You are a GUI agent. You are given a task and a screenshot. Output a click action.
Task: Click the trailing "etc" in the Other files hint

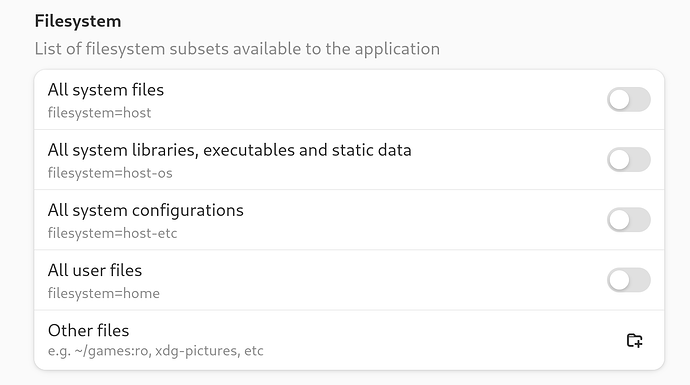coord(253,351)
